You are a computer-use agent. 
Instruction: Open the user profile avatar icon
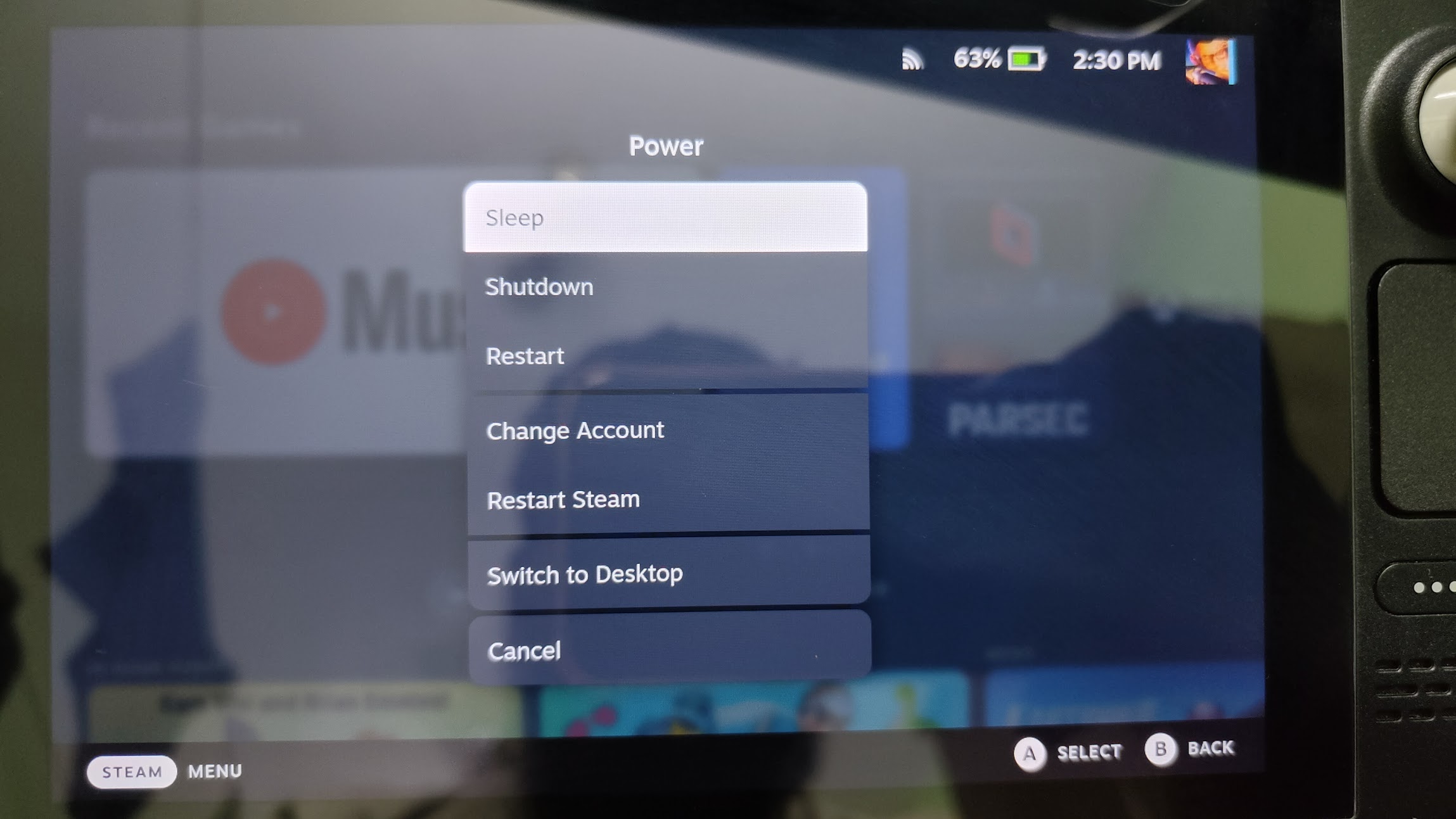[1214, 59]
